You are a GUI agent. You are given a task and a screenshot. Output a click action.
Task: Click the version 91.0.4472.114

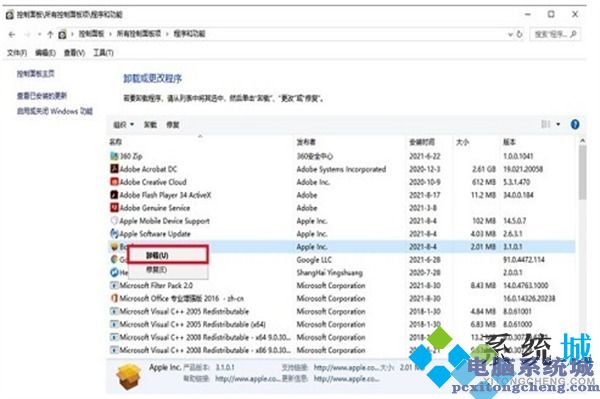(x=523, y=259)
